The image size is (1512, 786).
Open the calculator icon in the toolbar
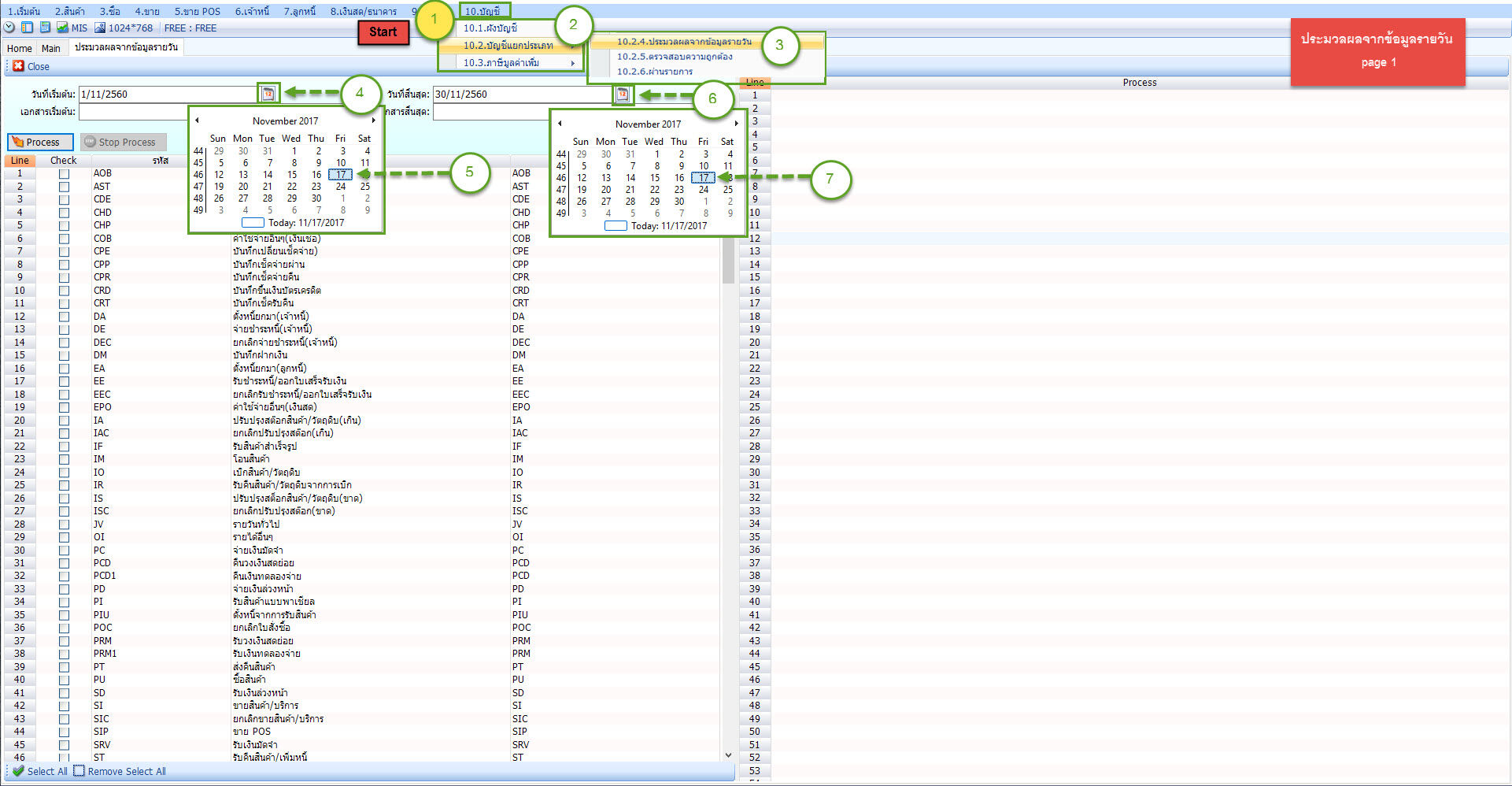coord(45,28)
